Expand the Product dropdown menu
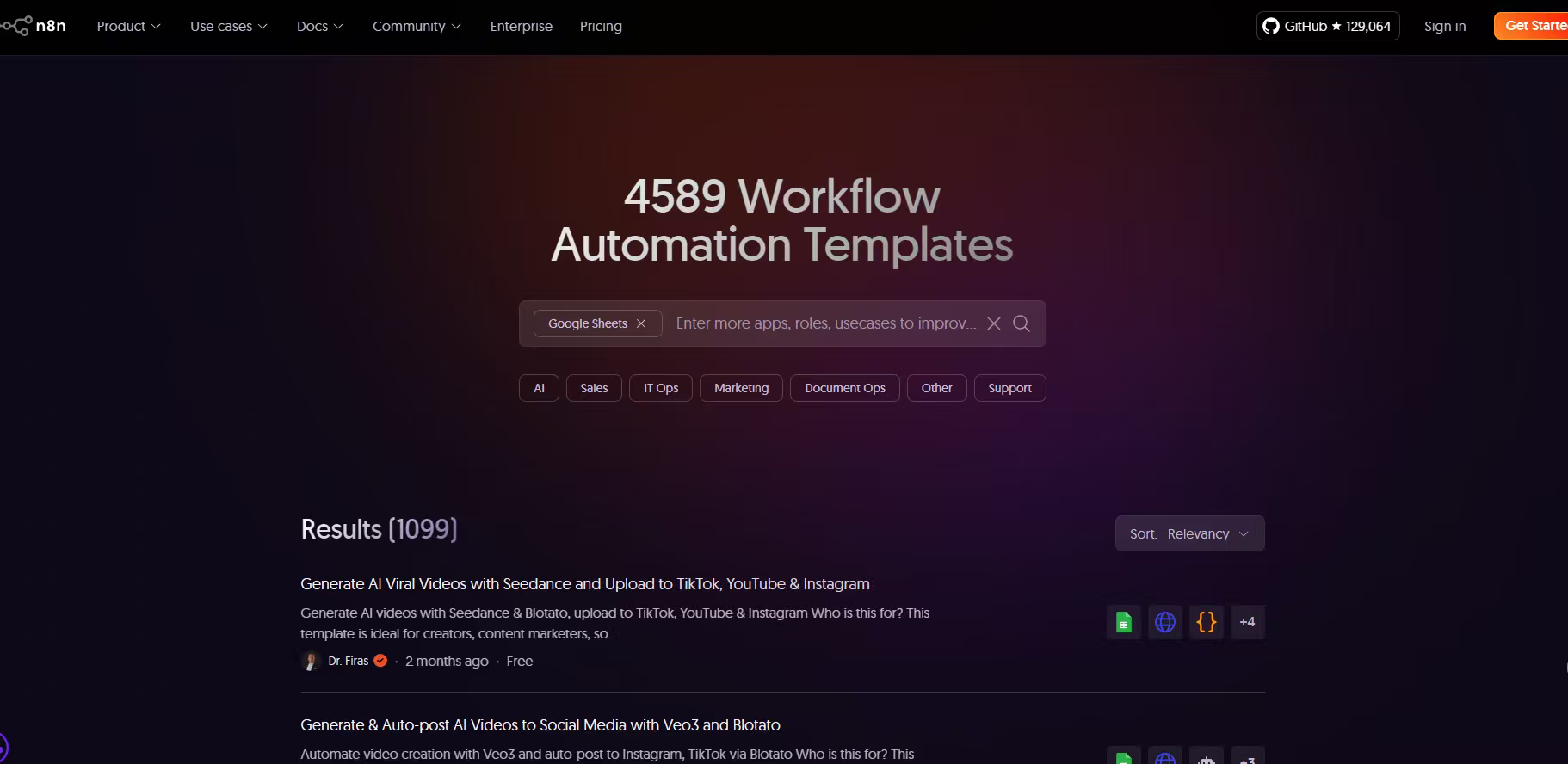 [x=128, y=26]
